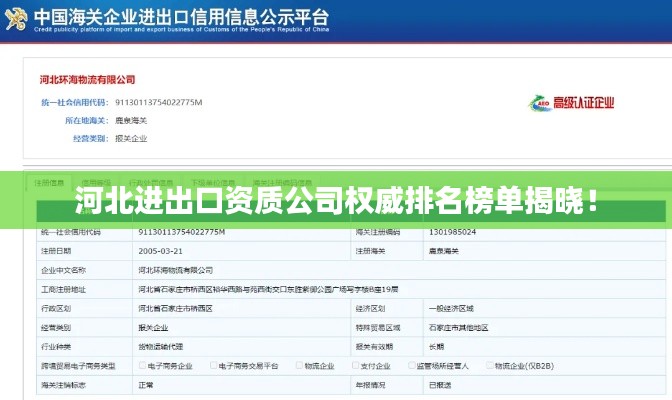Open the 行政处罚信息 tab
The height and width of the screenshot is (400, 672).
pos(151,183)
